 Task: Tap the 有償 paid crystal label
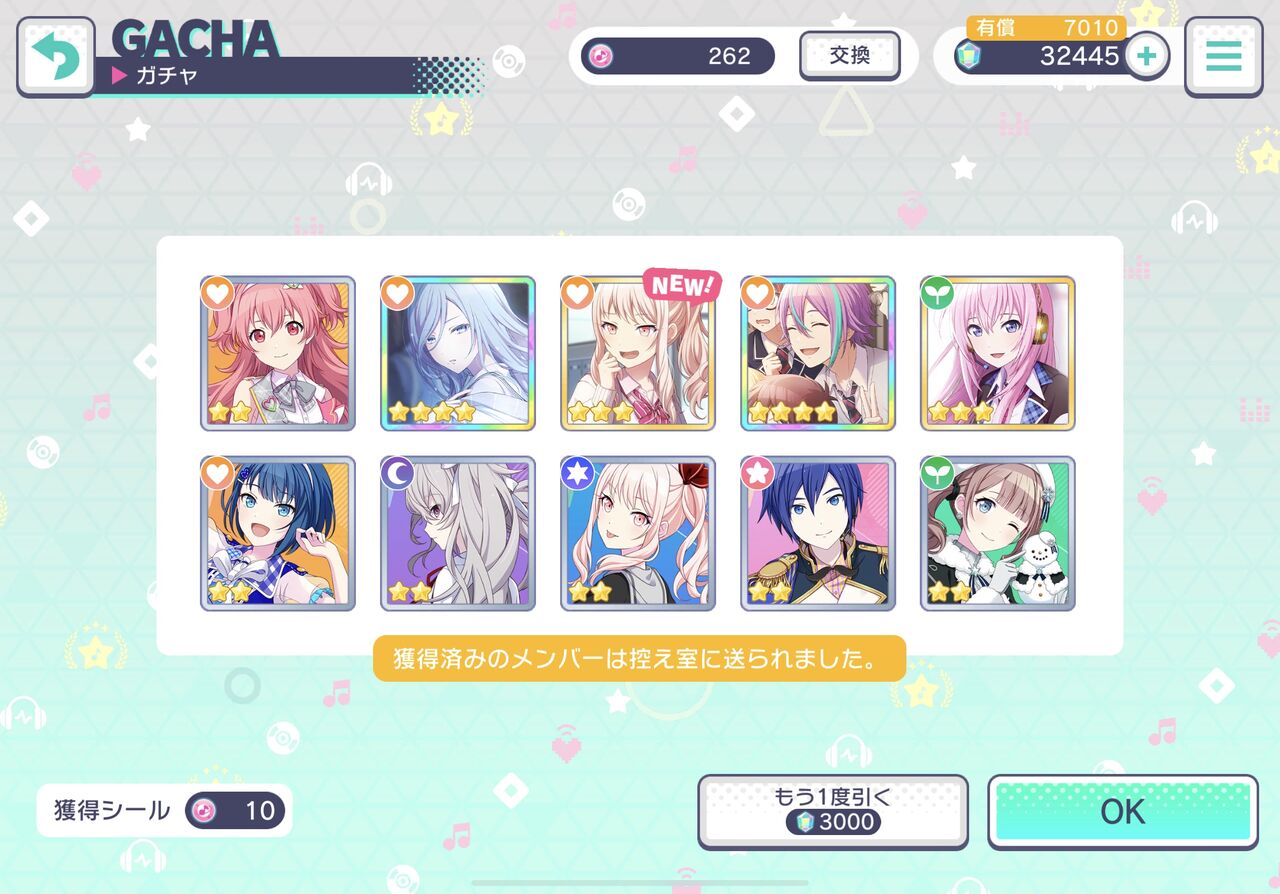point(996,28)
